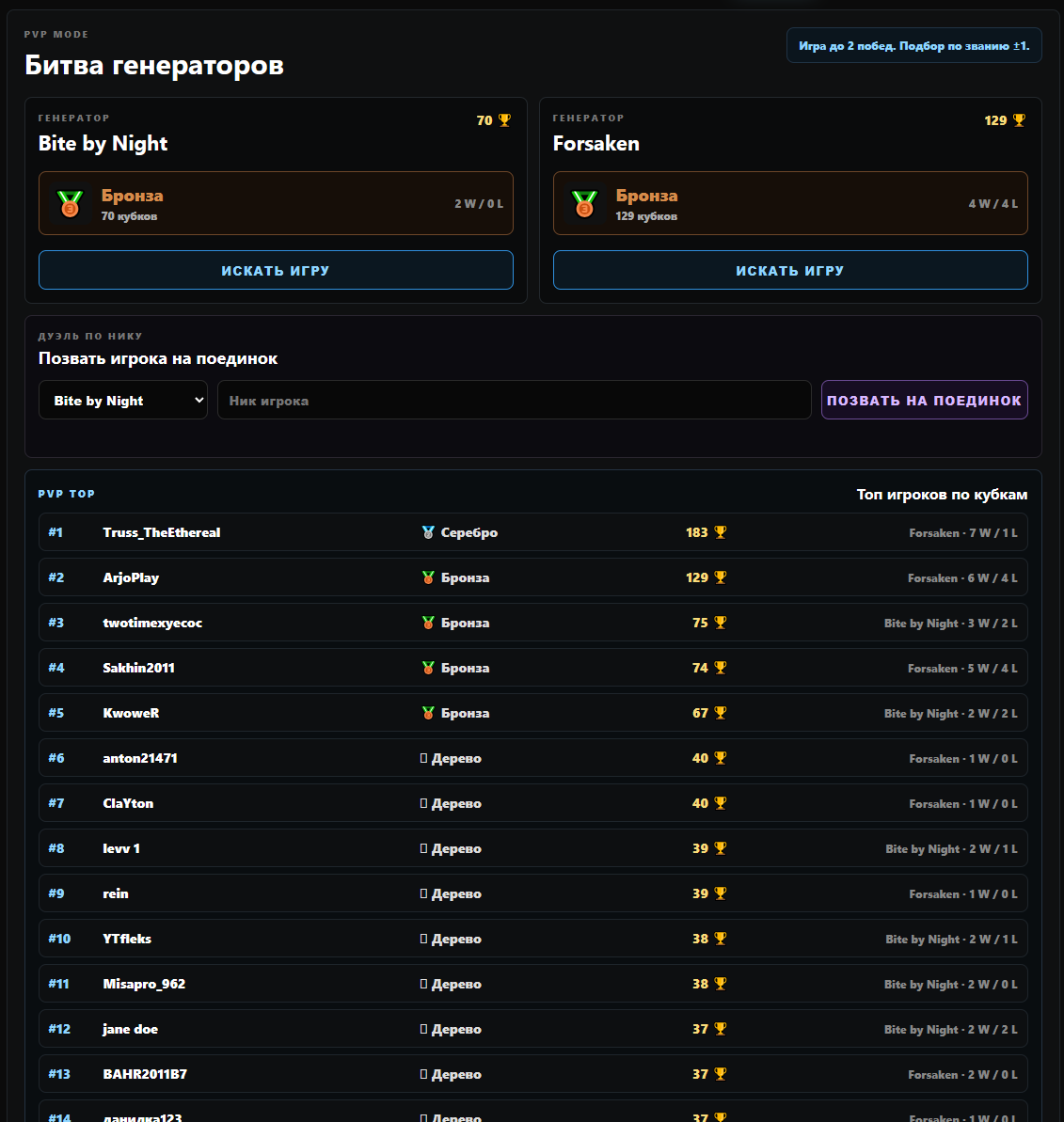Screen dimensions: 1064x1122
Task: Click bronze medal icon in twotimexyecoc row
Action: [428, 623]
